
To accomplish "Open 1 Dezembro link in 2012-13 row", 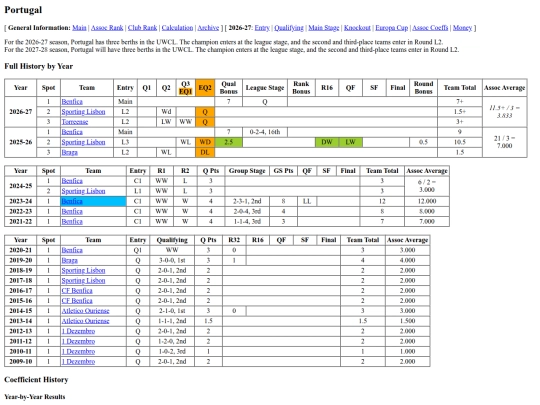I will coord(78,331).
